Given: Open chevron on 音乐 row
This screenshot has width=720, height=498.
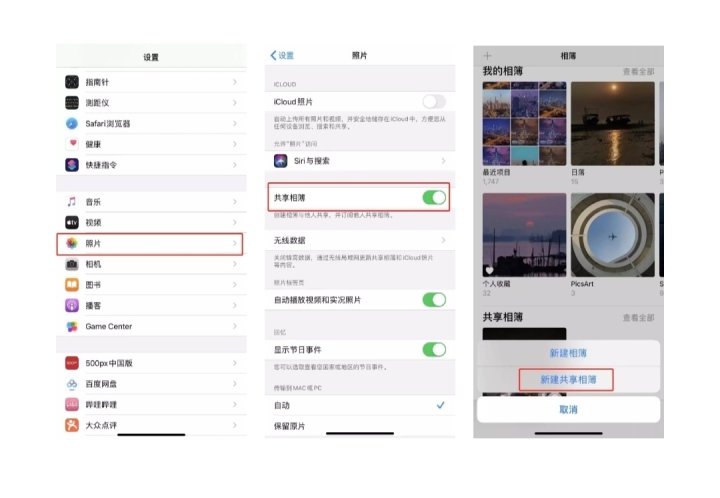Looking at the screenshot, I should pos(235,201).
